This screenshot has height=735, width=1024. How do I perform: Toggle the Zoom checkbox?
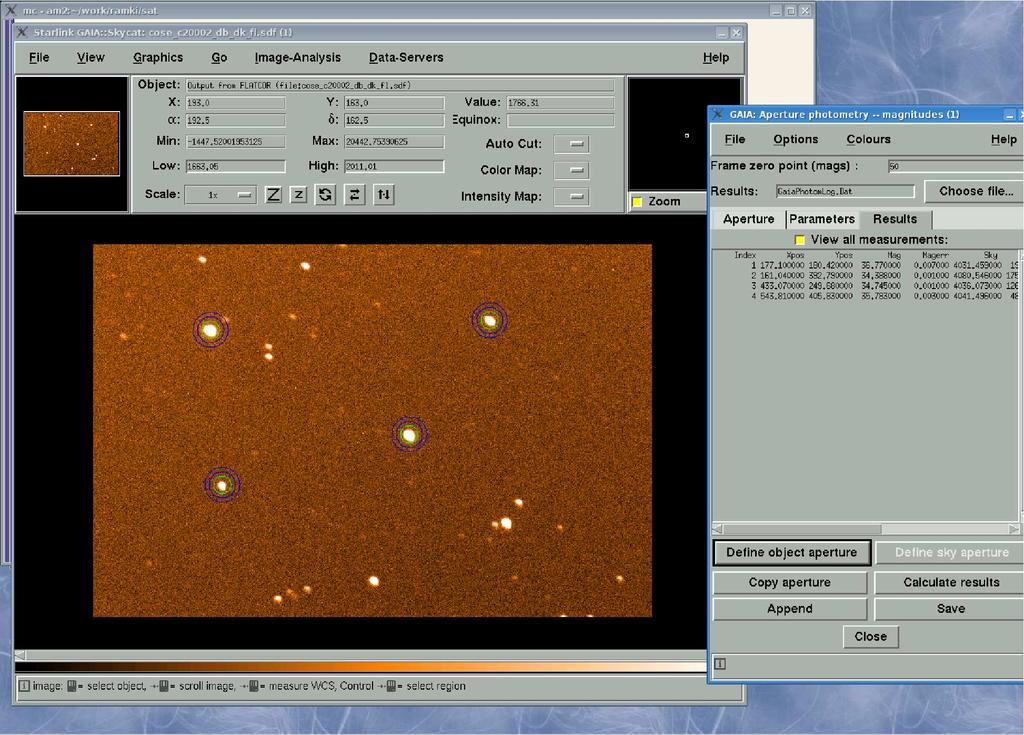[637, 202]
